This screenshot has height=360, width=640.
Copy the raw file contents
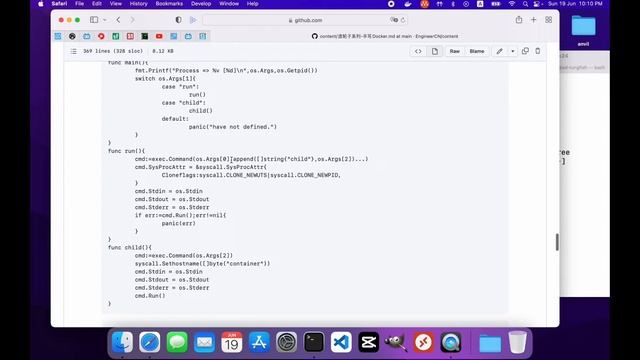(x=525, y=51)
